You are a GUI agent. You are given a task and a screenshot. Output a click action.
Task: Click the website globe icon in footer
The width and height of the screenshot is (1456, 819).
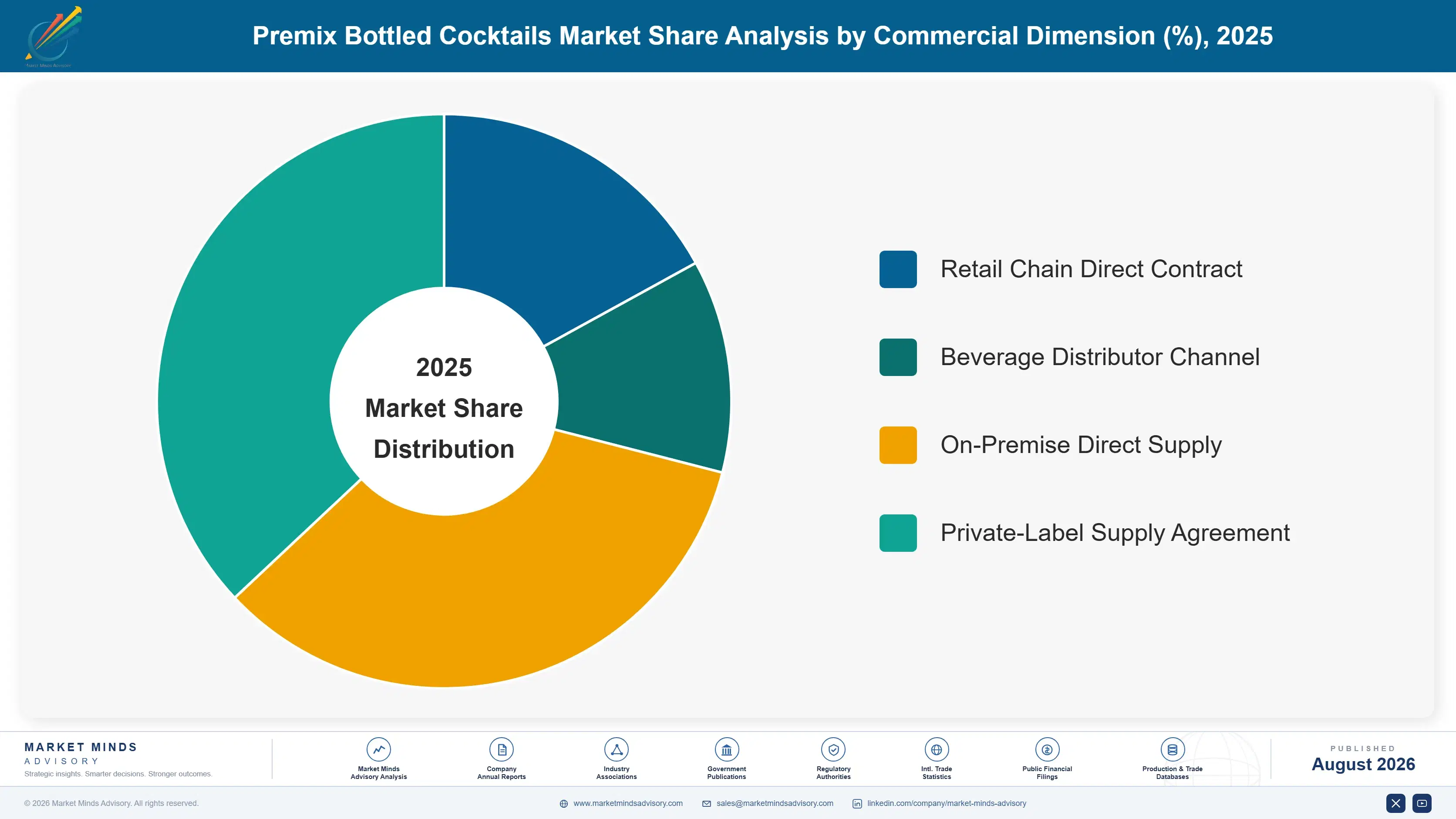563,804
